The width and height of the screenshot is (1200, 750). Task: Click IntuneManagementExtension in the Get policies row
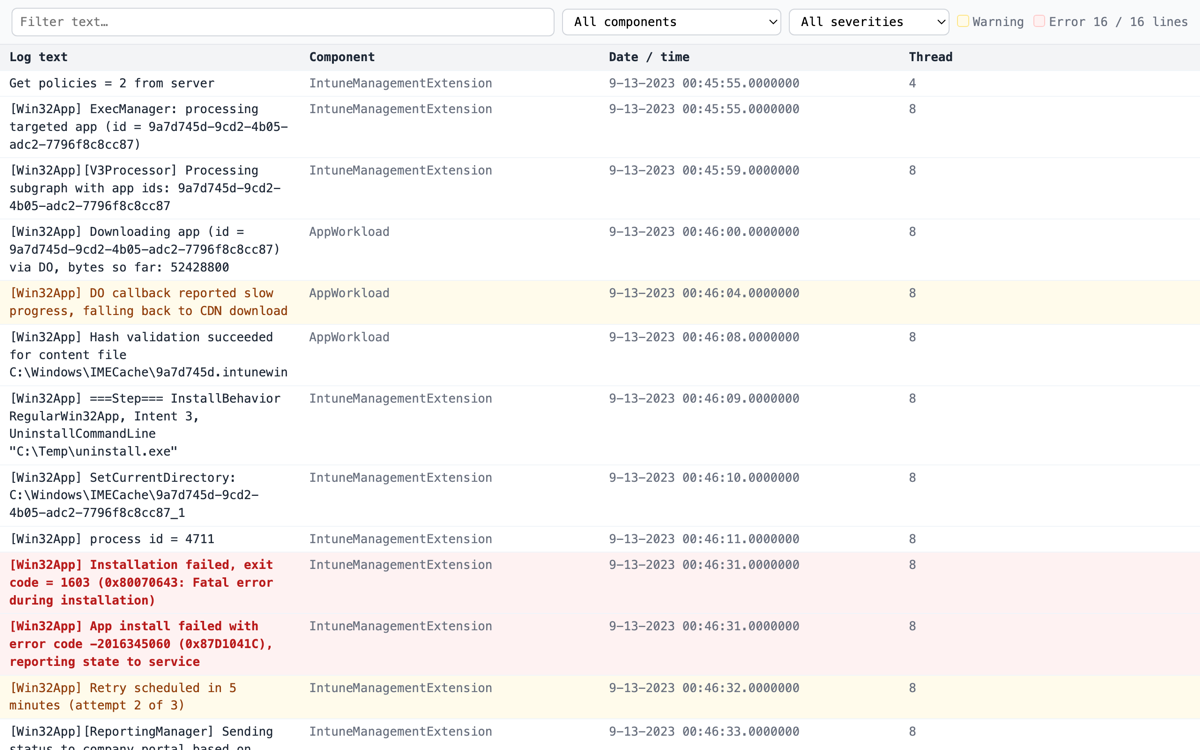coord(400,83)
